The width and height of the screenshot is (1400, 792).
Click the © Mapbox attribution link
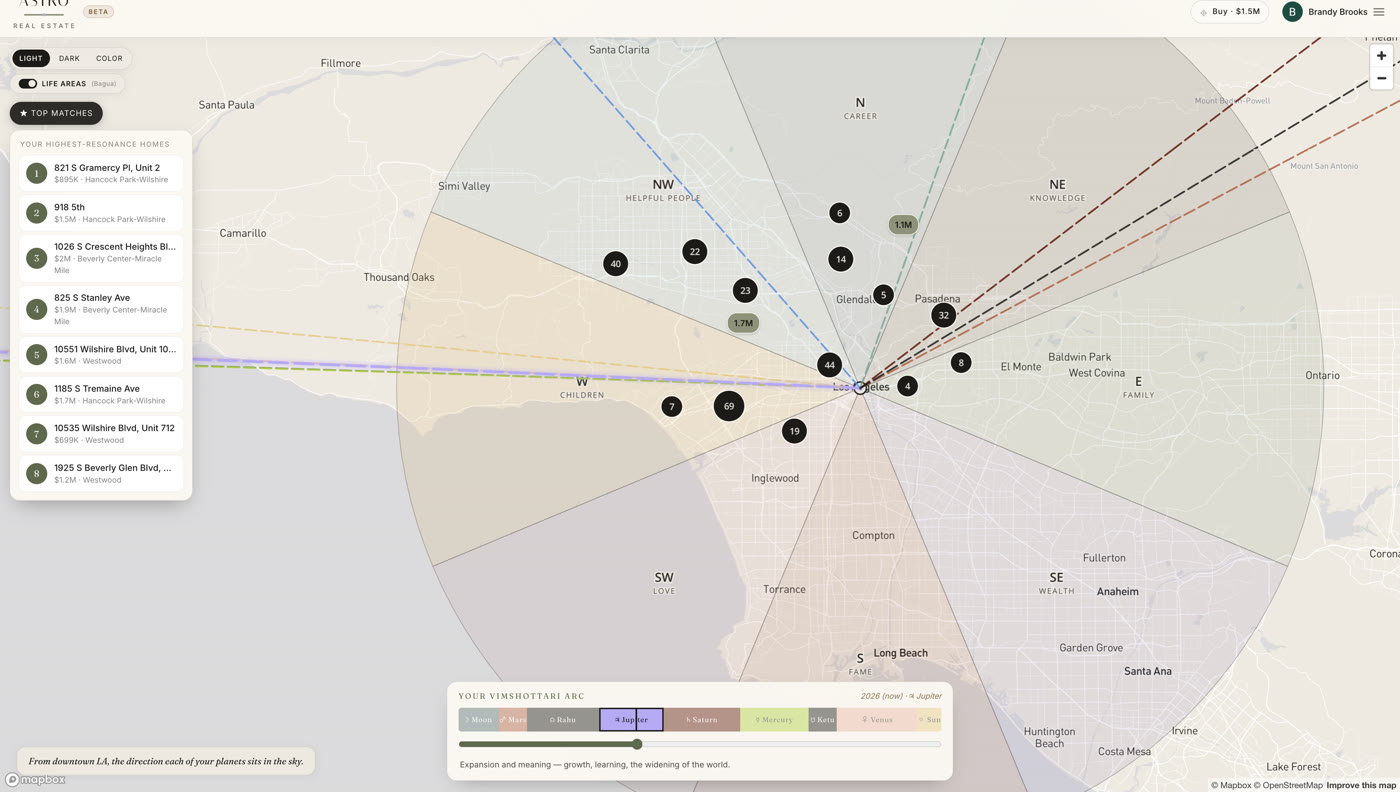click(1231, 785)
